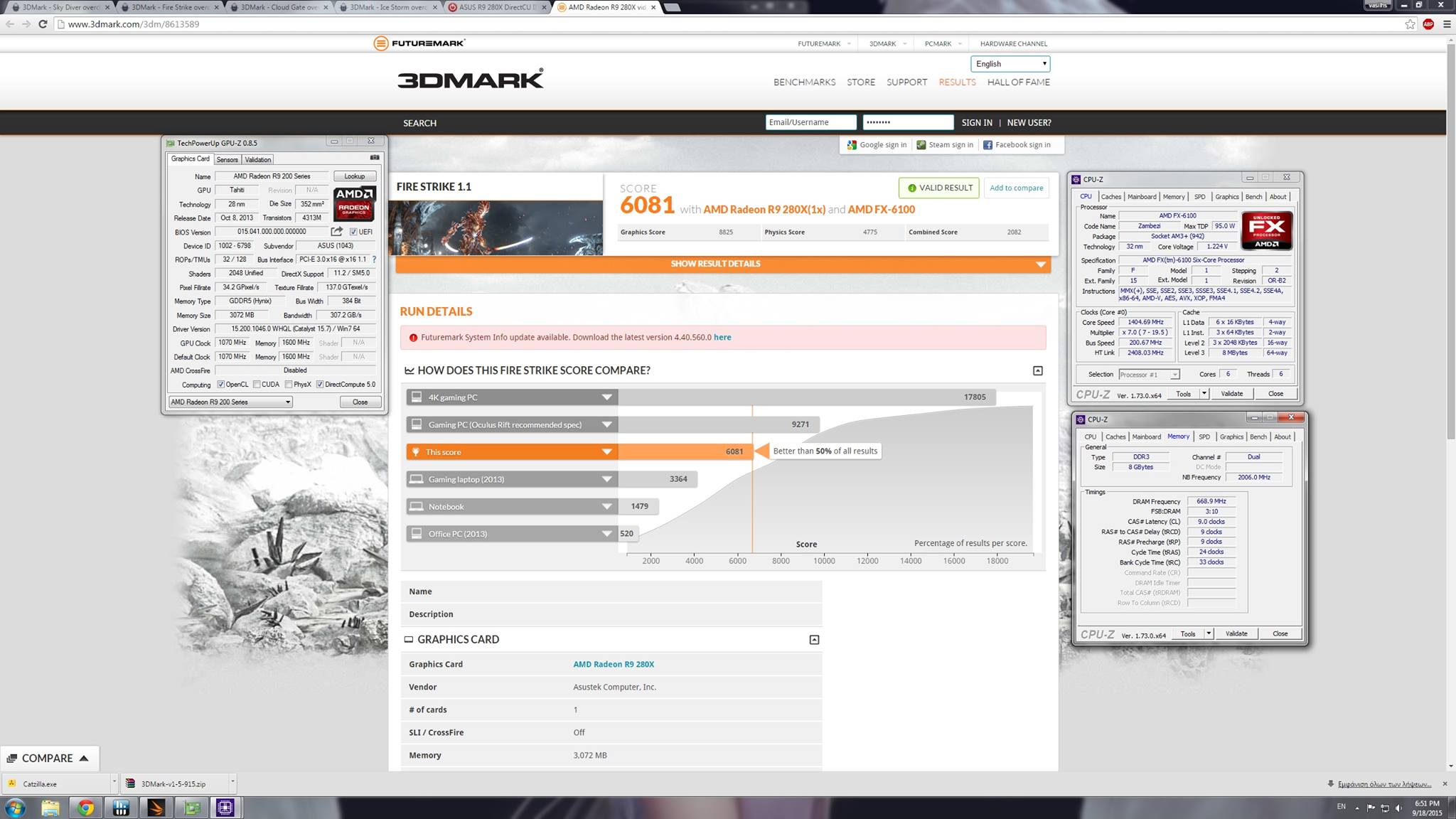The image size is (1456, 819).
Task: Open the CPU-Z purple chip taskbar icon
Action: tap(225, 808)
